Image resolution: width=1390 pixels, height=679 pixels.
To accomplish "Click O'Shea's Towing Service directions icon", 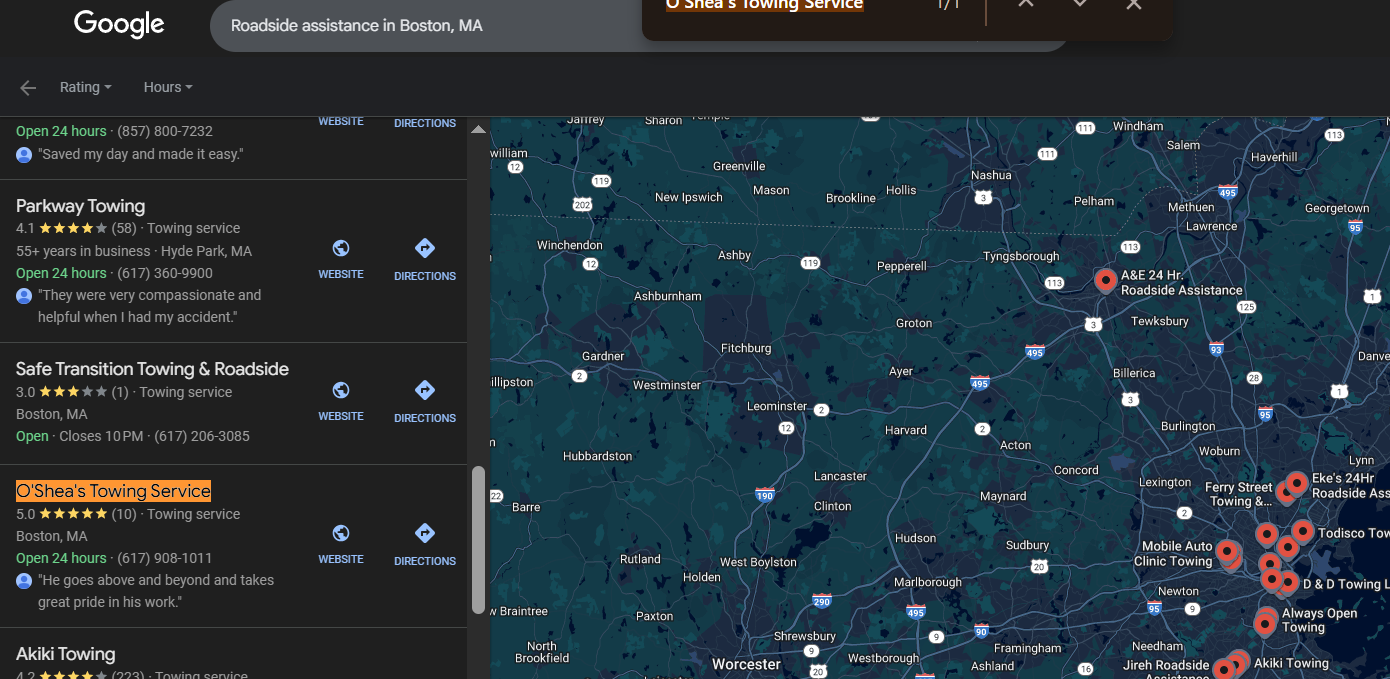I will tap(424, 534).
